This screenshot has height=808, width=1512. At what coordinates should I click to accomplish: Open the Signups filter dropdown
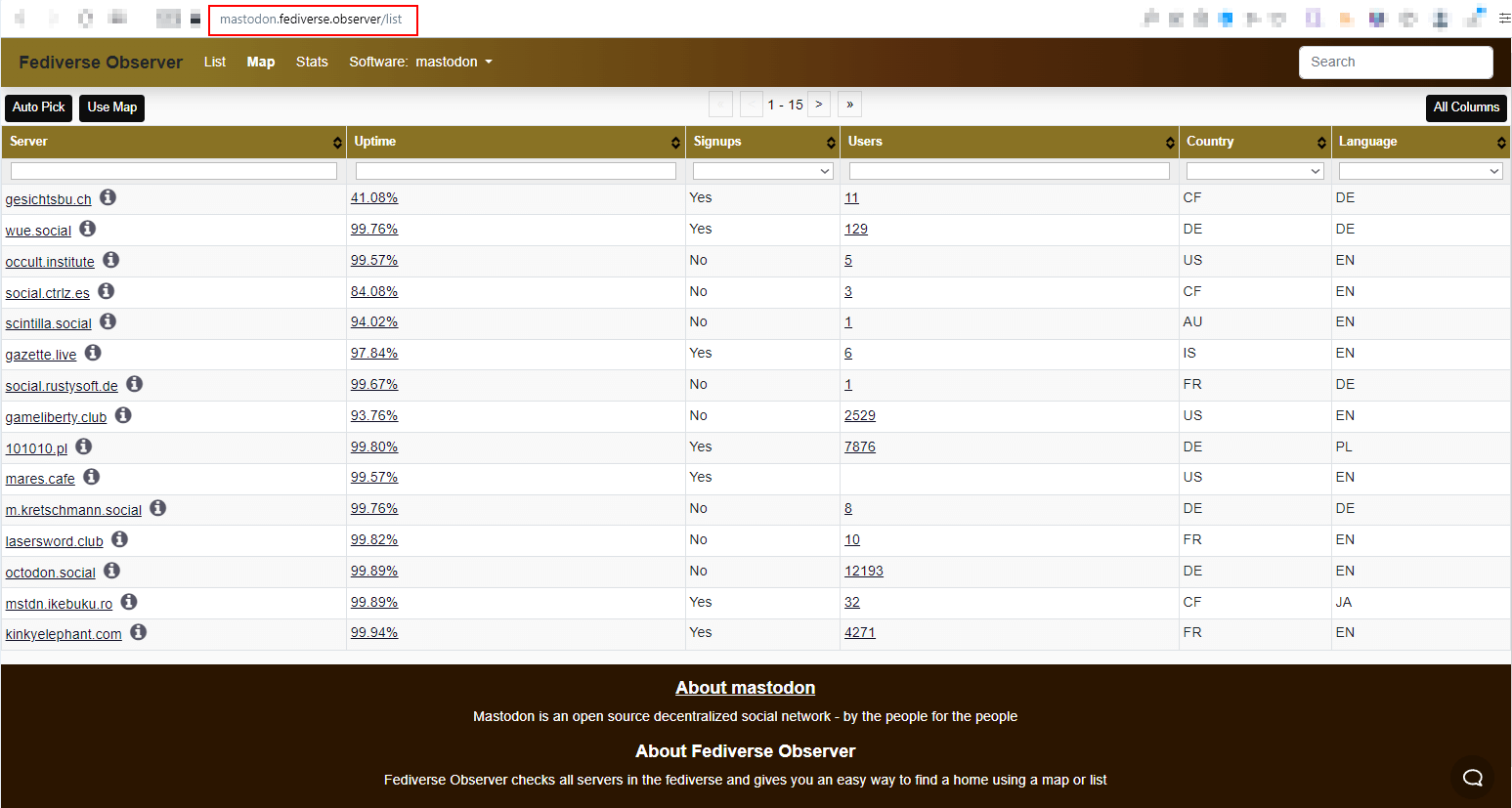tap(762, 171)
